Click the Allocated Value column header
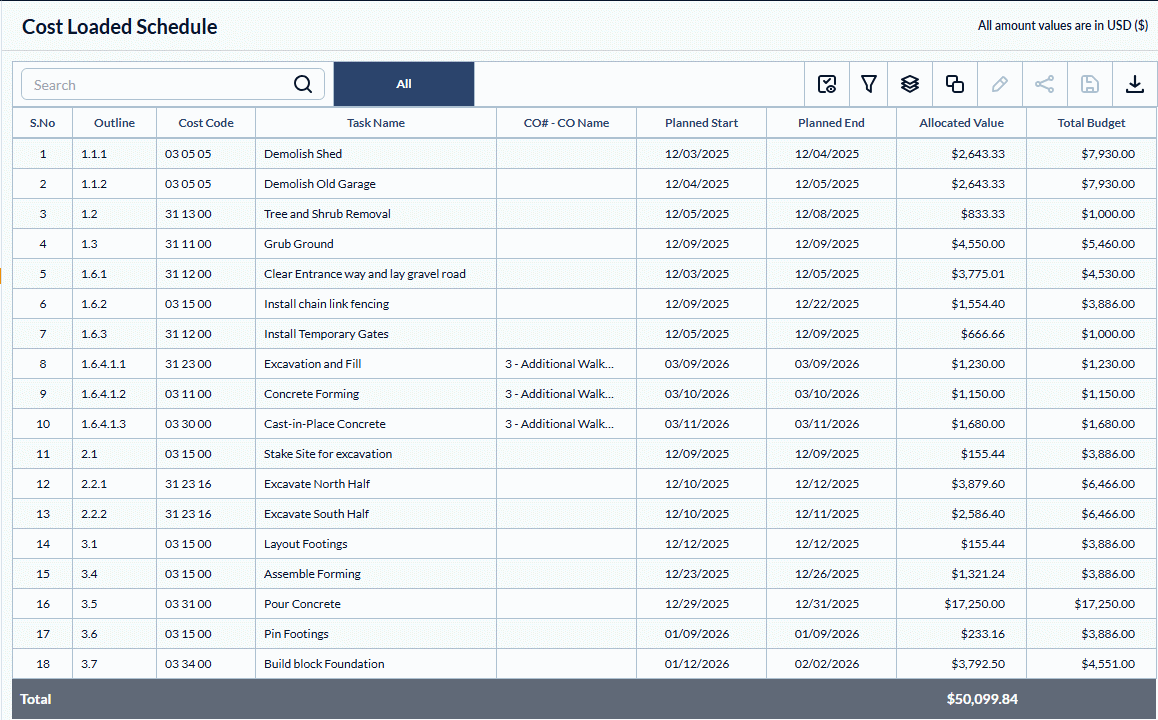1158x720 pixels. (x=962, y=123)
